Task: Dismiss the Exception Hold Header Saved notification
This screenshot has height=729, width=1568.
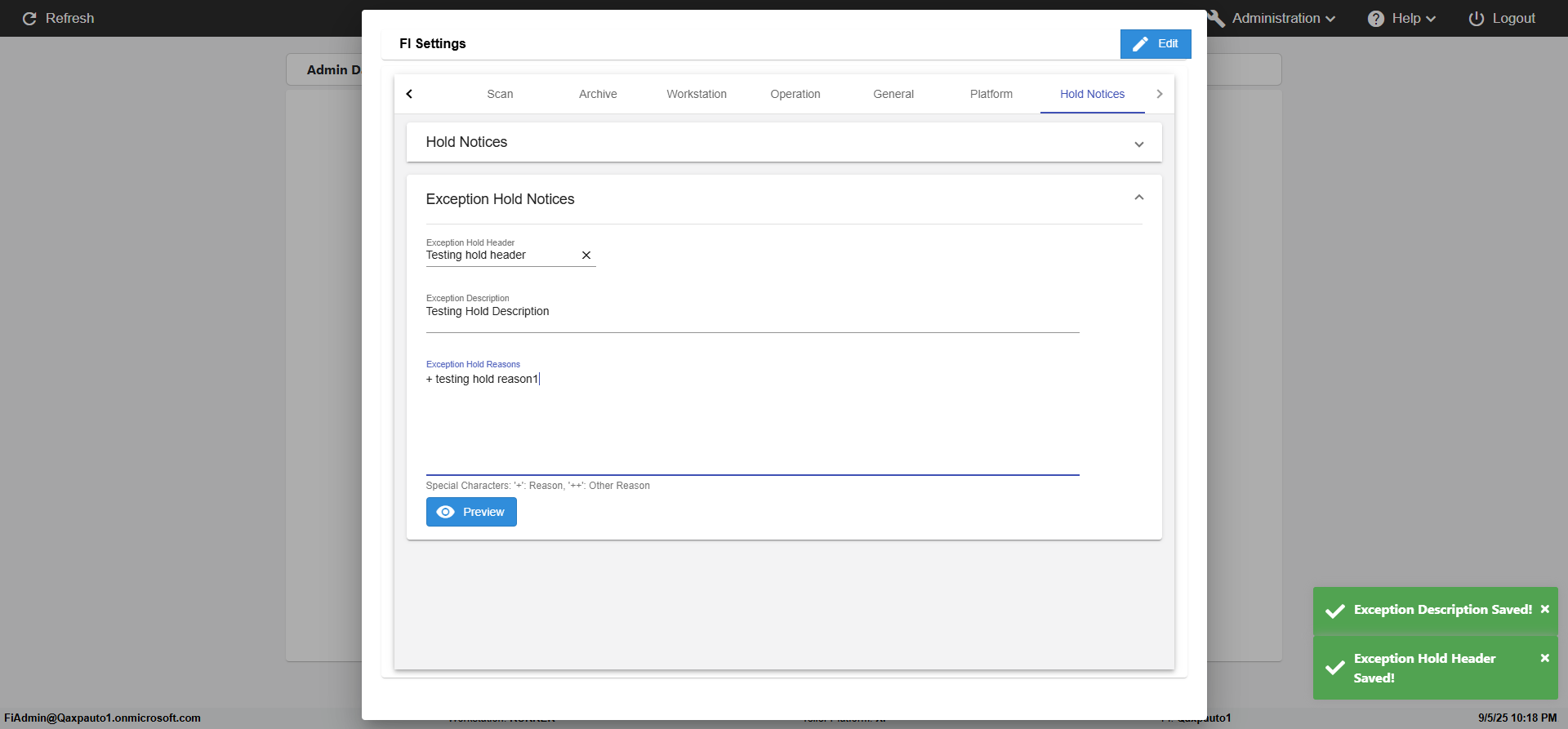Action: click(1545, 658)
